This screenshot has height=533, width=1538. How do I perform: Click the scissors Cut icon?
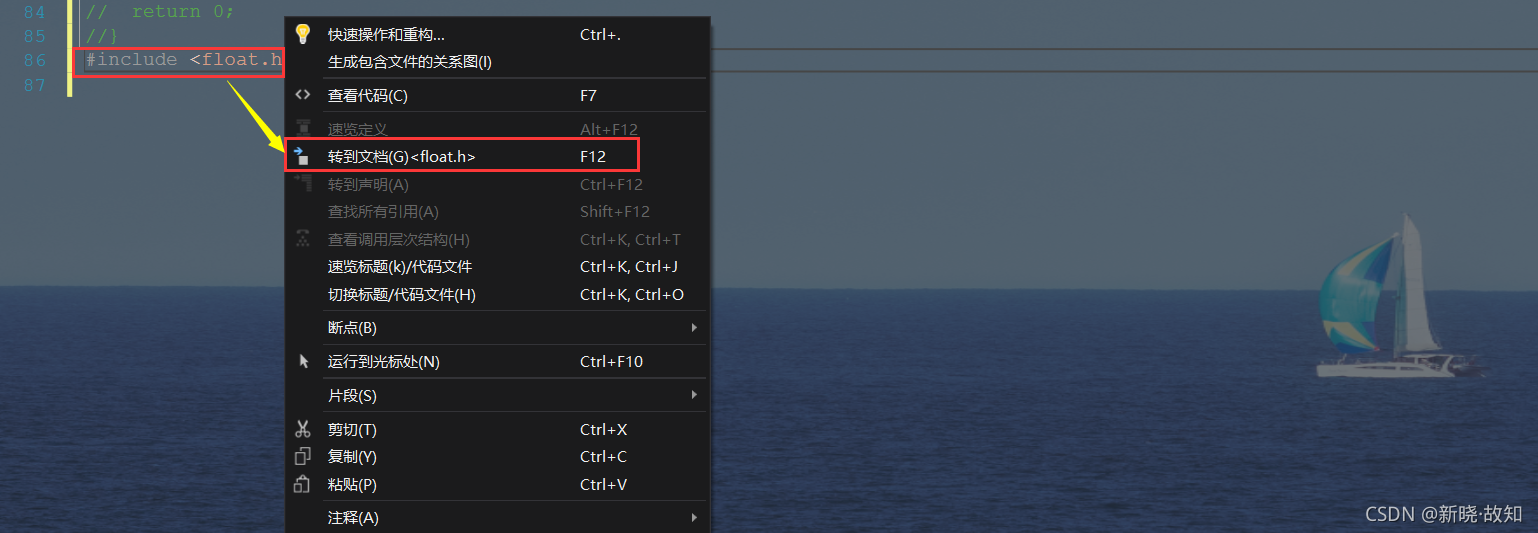click(302, 429)
